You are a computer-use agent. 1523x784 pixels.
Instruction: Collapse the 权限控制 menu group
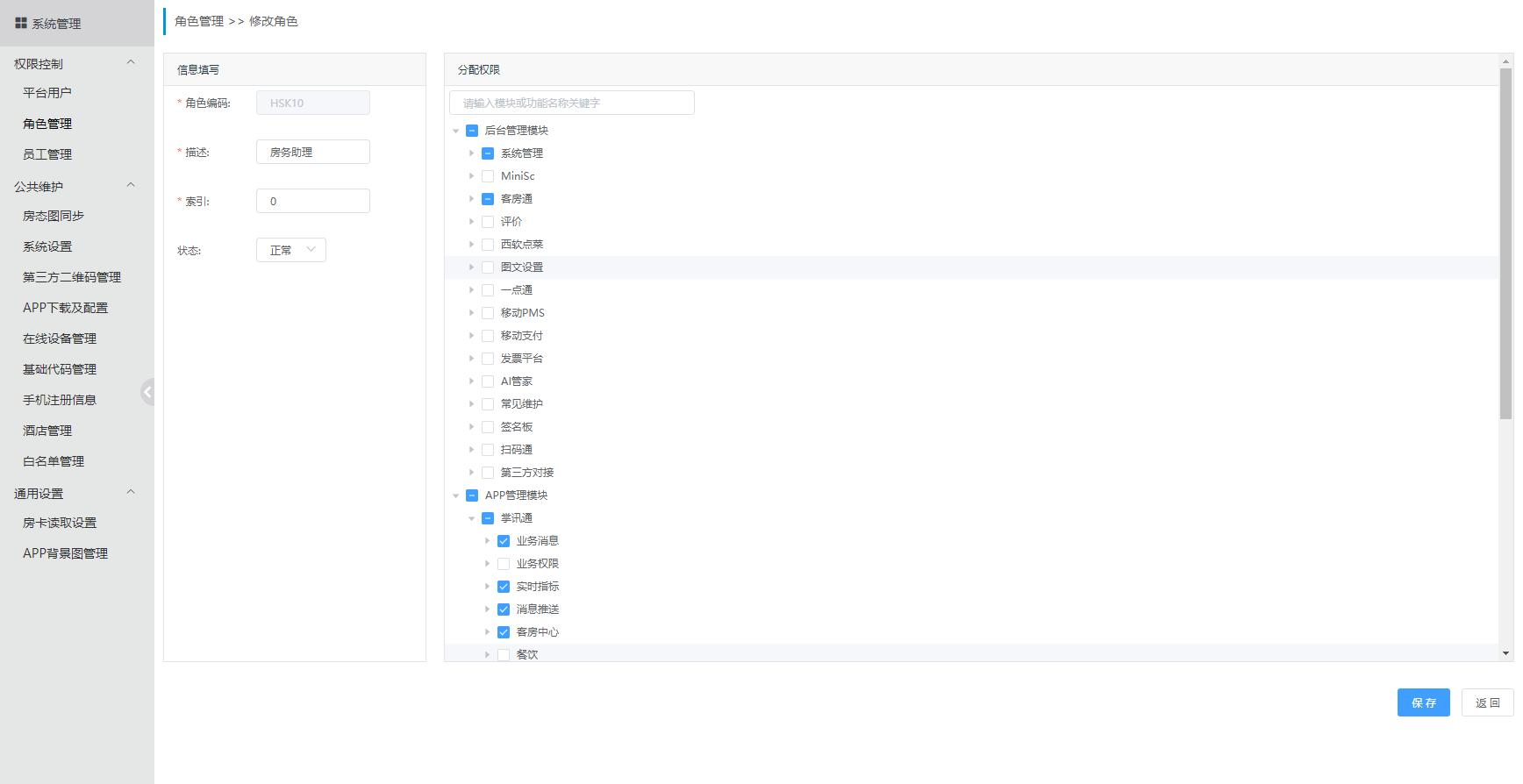click(131, 62)
